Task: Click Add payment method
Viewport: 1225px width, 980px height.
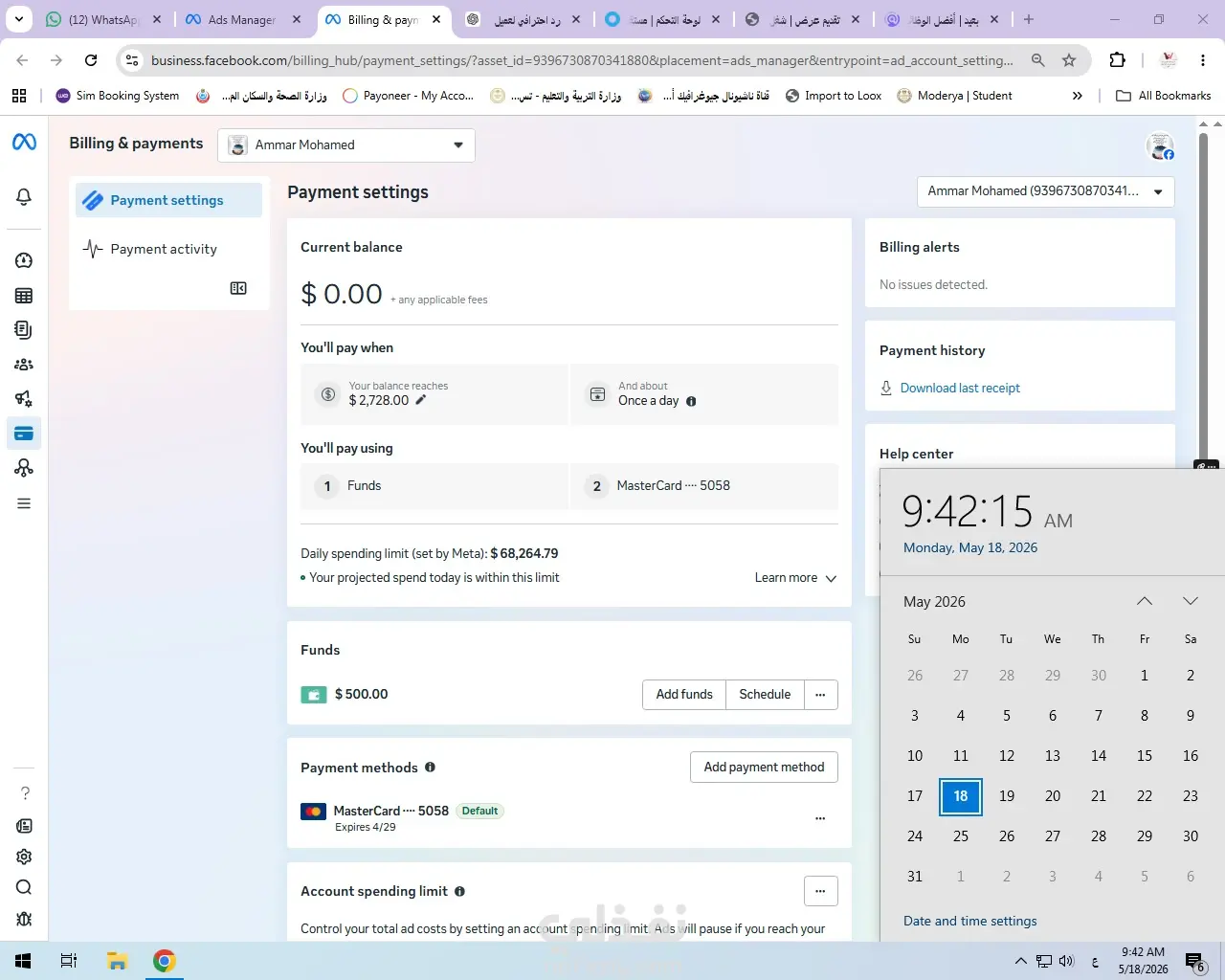Action: [x=764, y=768]
